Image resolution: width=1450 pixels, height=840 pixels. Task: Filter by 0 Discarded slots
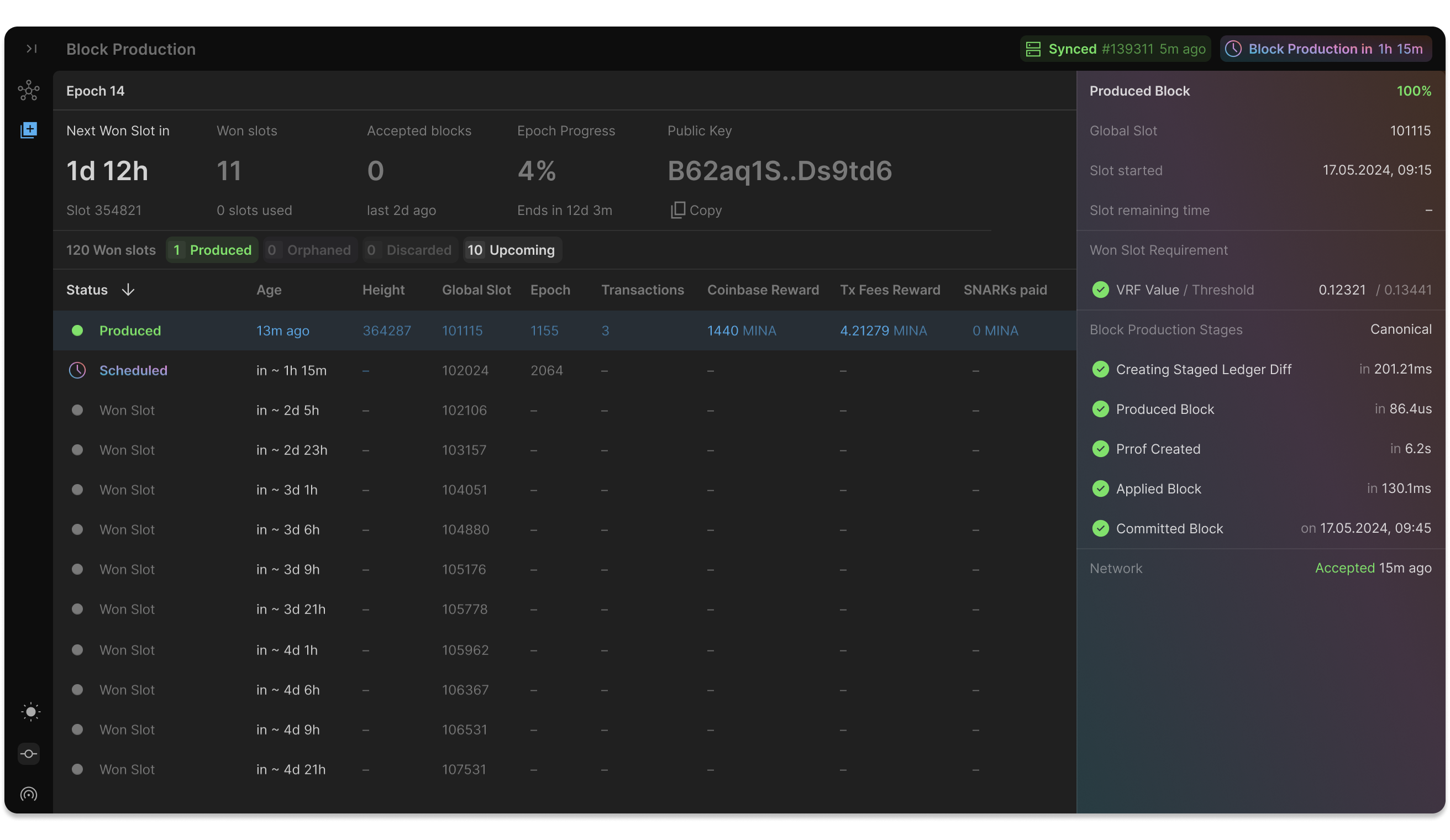(410, 250)
